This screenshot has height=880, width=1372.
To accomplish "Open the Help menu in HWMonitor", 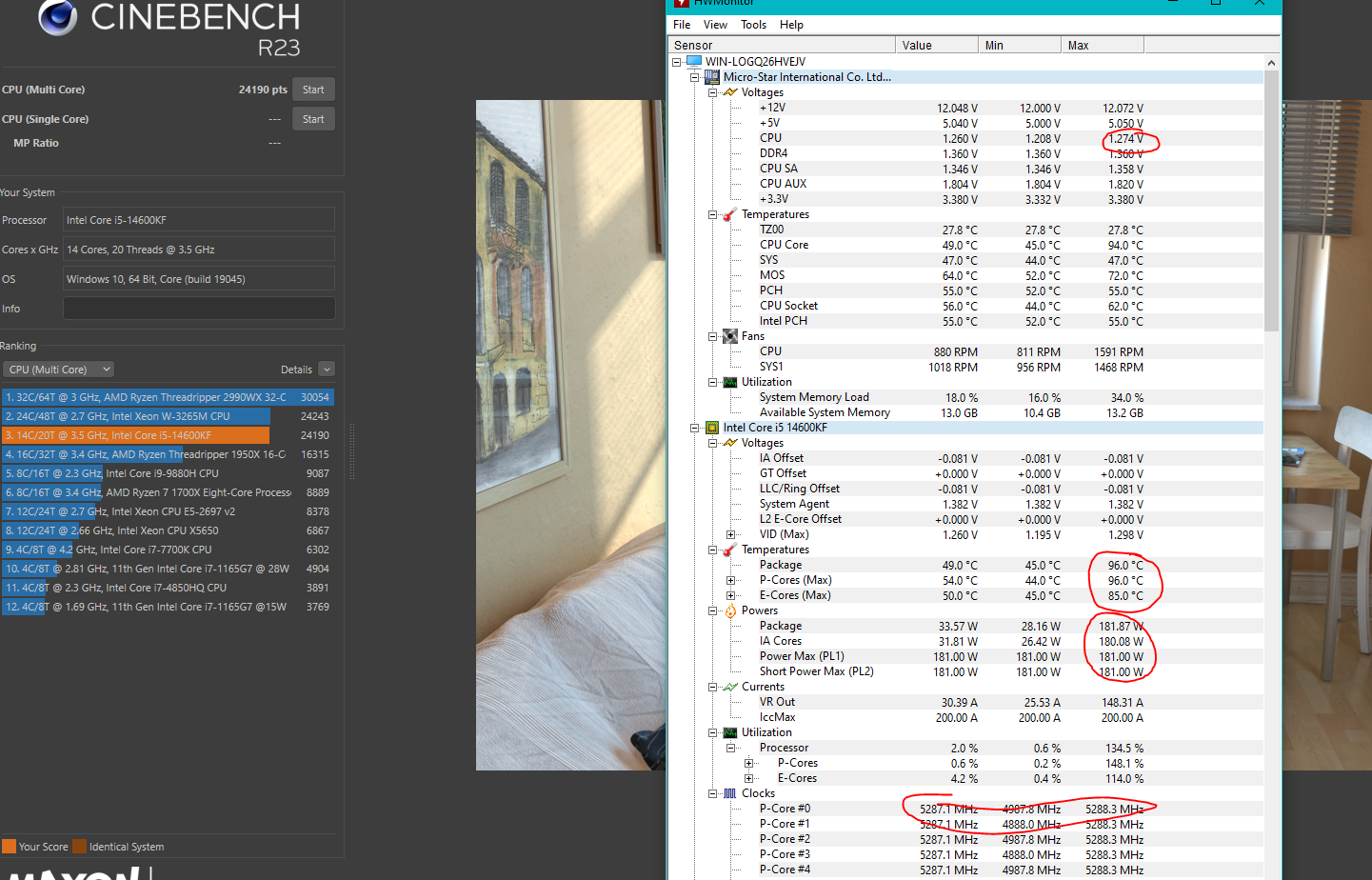I will pos(791,25).
